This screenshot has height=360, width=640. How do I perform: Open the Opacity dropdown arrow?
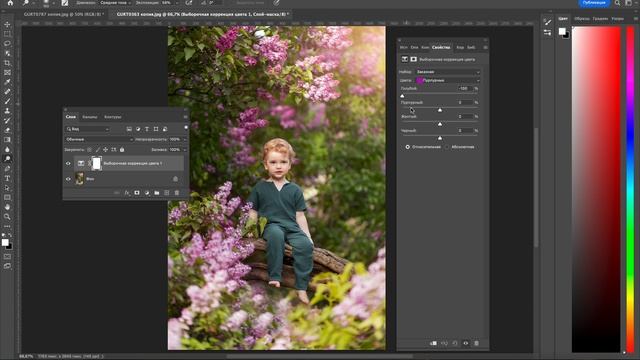click(x=185, y=140)
